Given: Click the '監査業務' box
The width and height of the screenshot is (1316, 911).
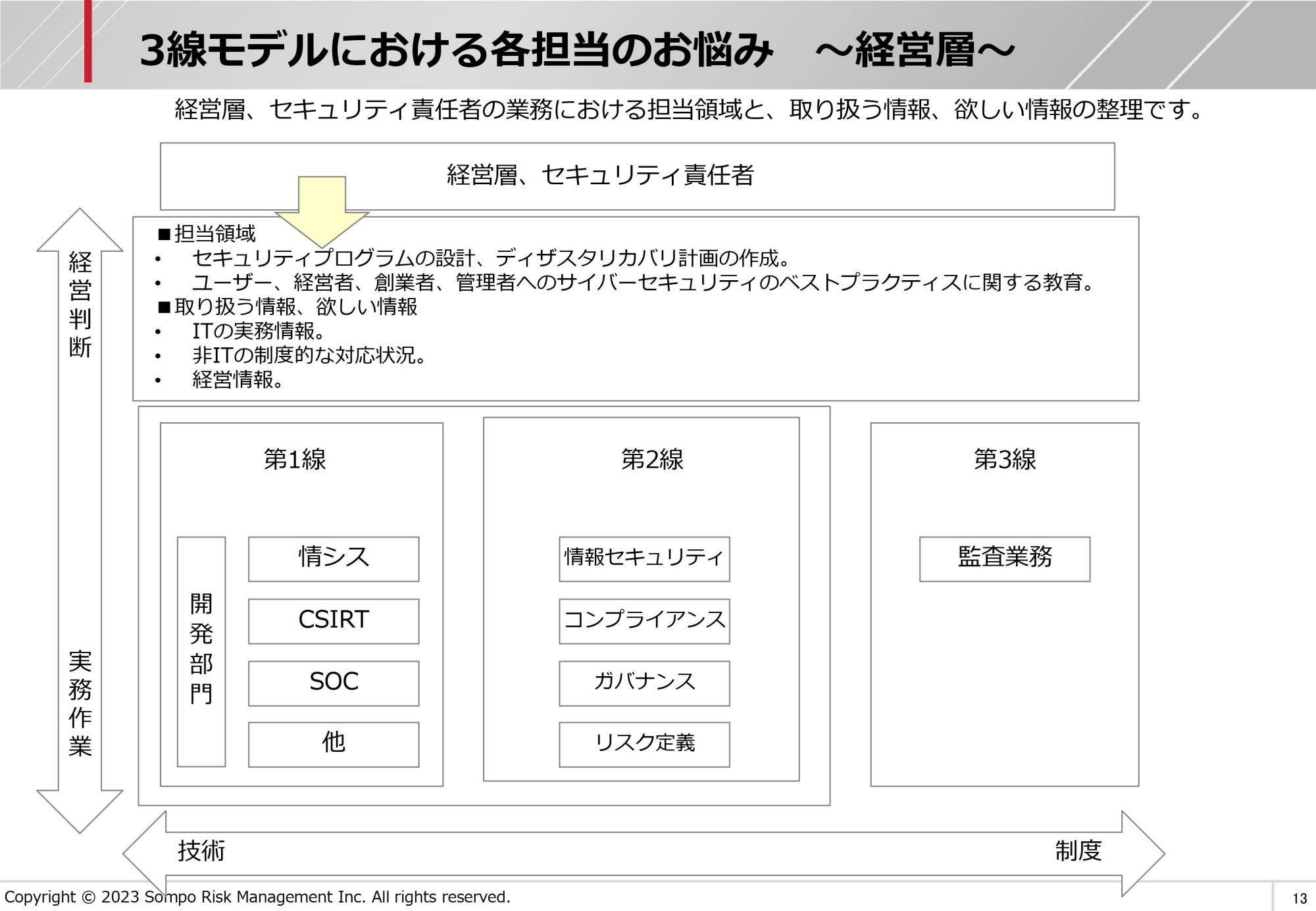Looking at the screenshot, I should (x=1005, y=558).
